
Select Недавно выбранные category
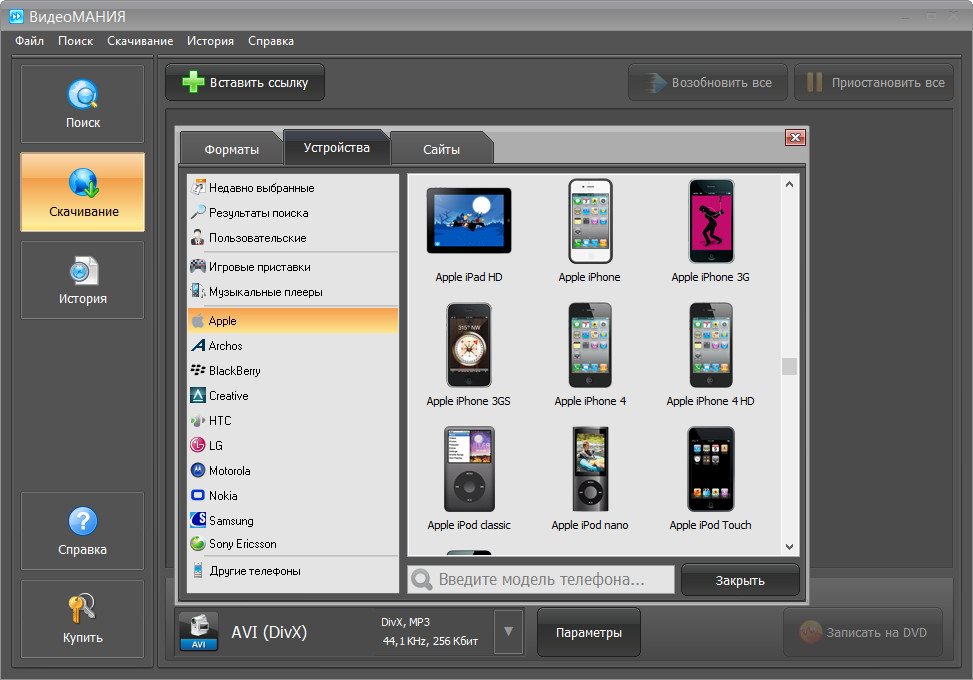pos(292,187)
